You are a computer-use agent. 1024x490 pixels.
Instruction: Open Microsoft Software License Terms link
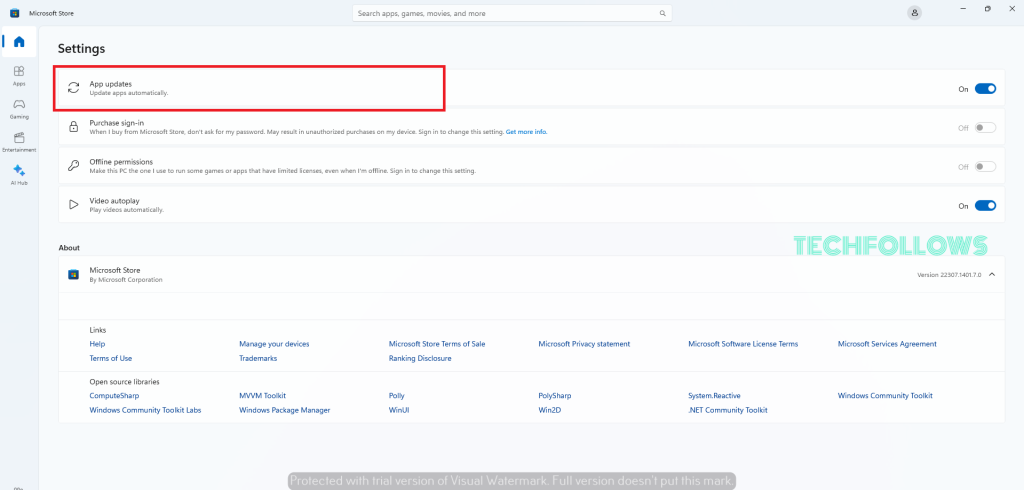[743, 344]
